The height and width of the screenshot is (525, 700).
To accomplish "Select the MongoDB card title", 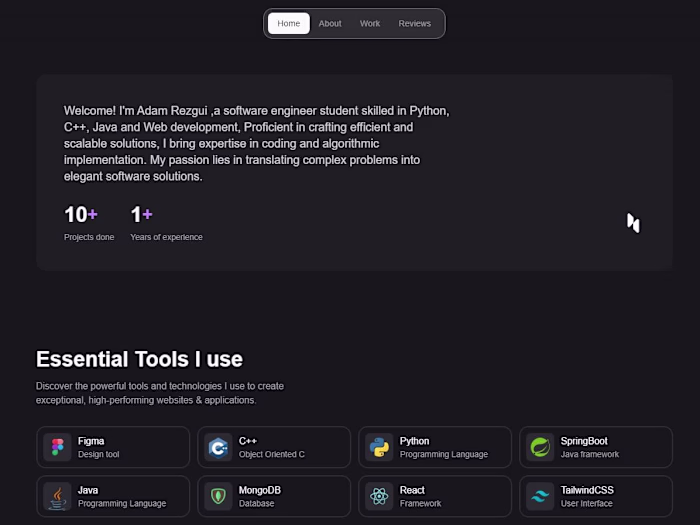I will [x=260, y=490].
